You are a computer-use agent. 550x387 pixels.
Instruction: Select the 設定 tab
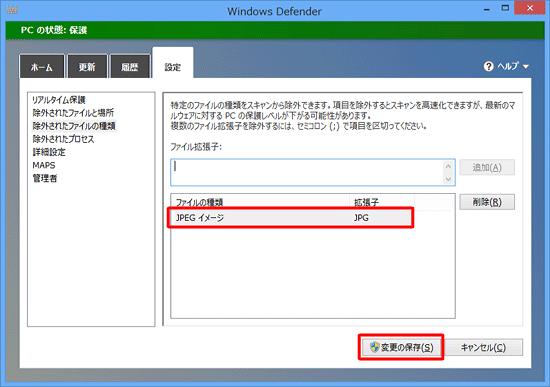tap(173, 64)
